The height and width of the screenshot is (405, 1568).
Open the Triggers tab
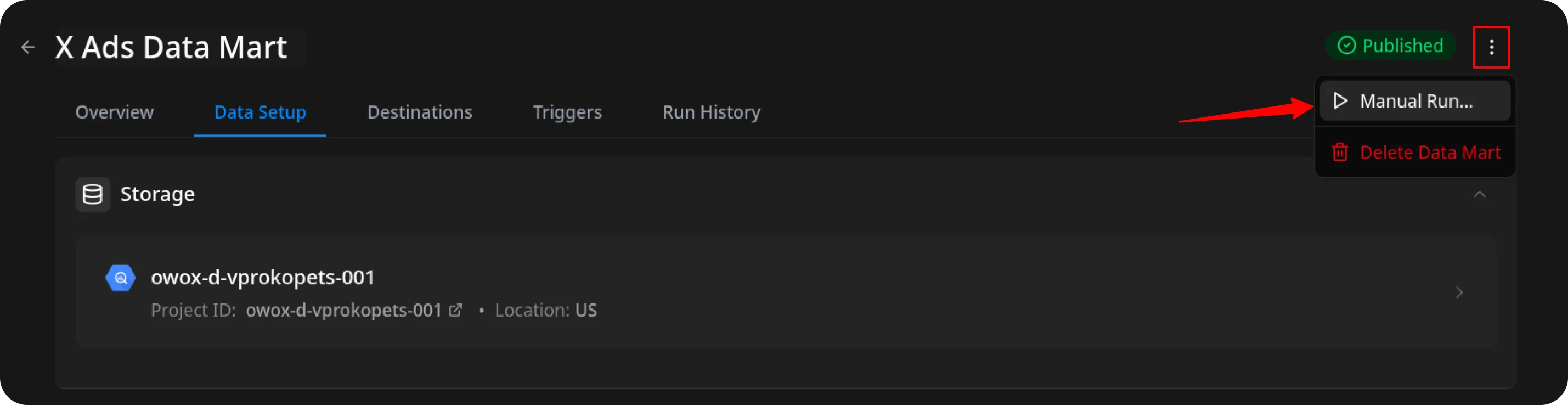pos(567,112)
